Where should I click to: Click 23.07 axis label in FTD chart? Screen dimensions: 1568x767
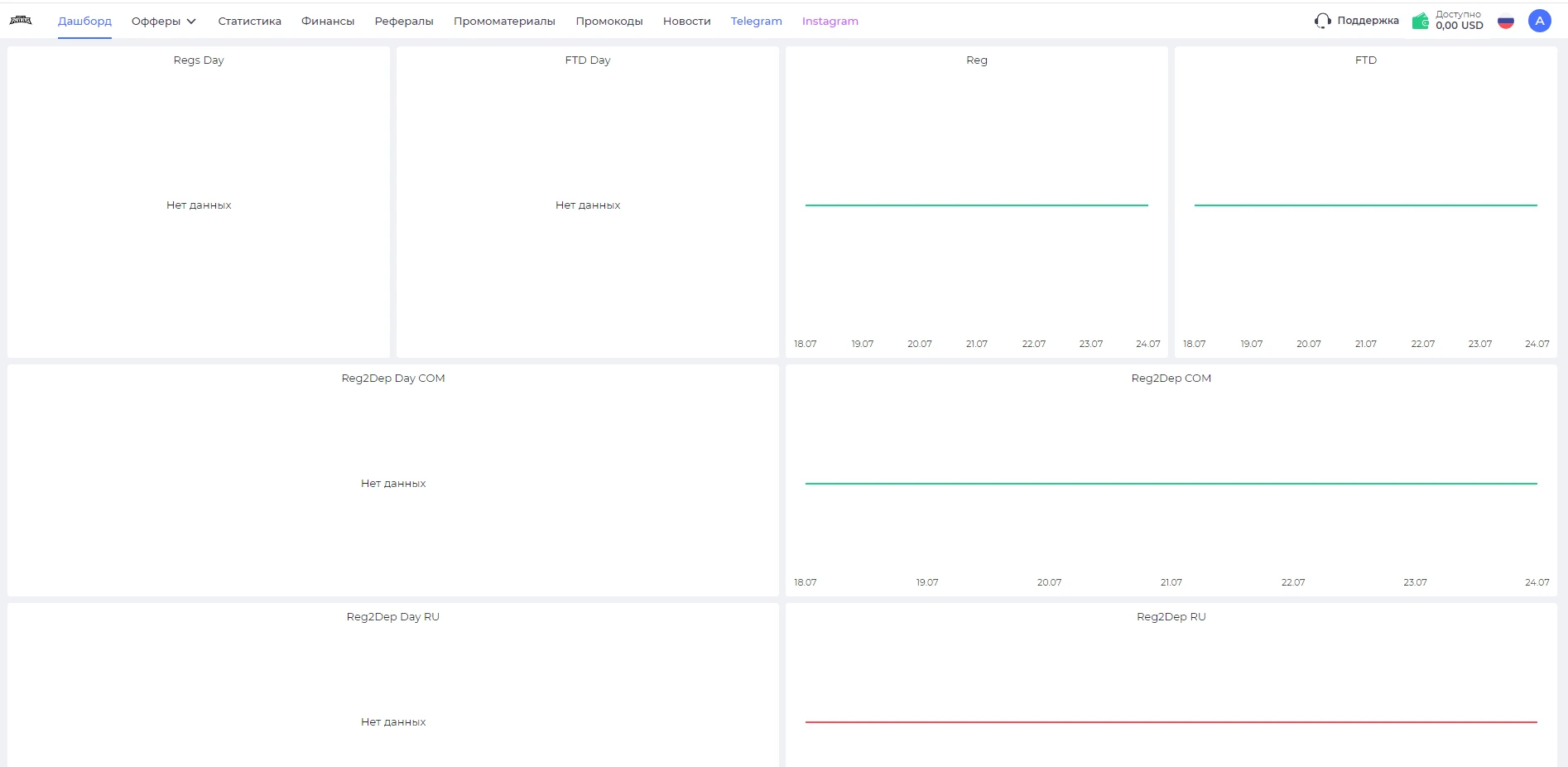click(x=1480, y=344)
